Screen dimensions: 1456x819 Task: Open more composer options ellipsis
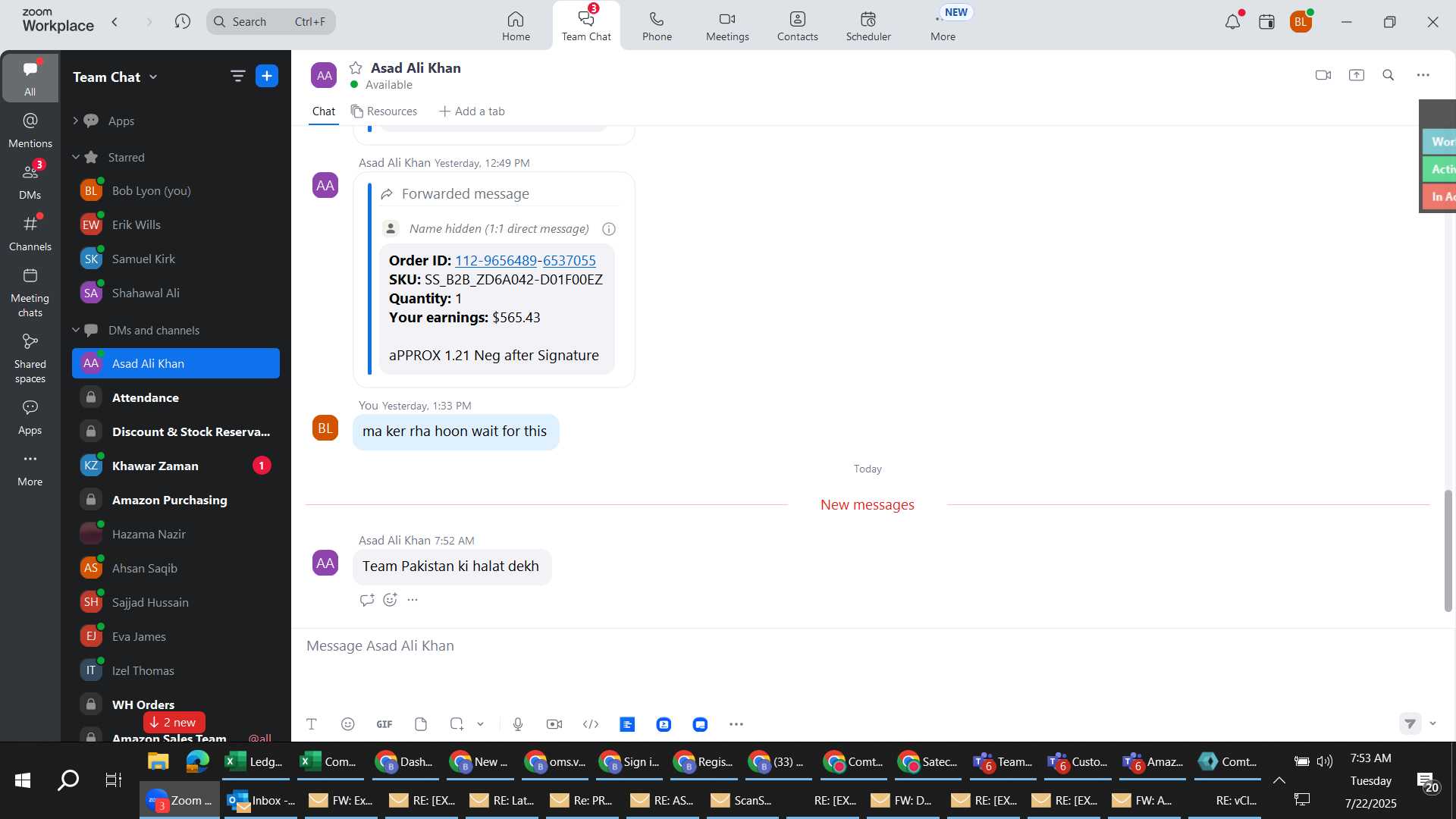pyautogui.click(x=736, y=724)
